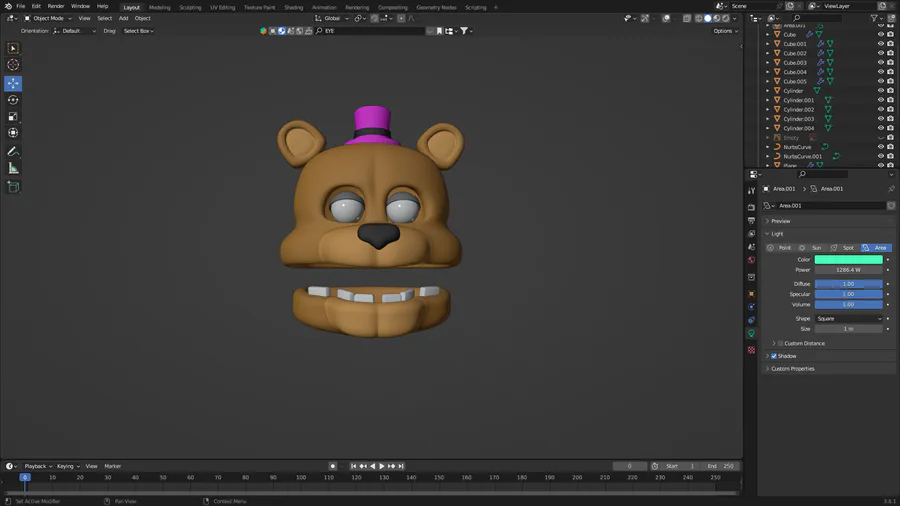This screenshot has height=506, width=900.
Task: Select the Point light type
Action: (780, 248)
